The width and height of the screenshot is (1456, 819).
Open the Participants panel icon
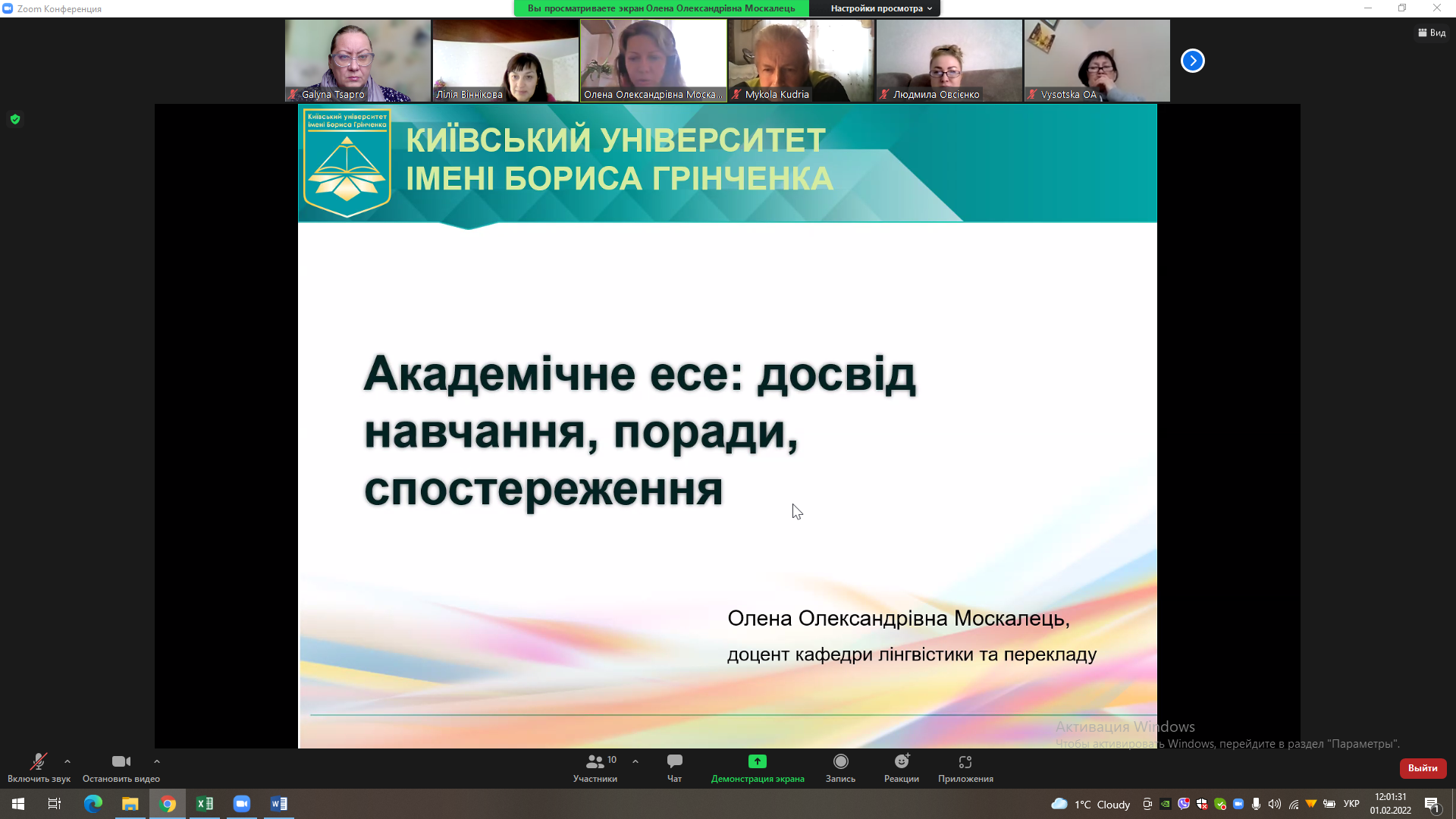tap(595, 762)
